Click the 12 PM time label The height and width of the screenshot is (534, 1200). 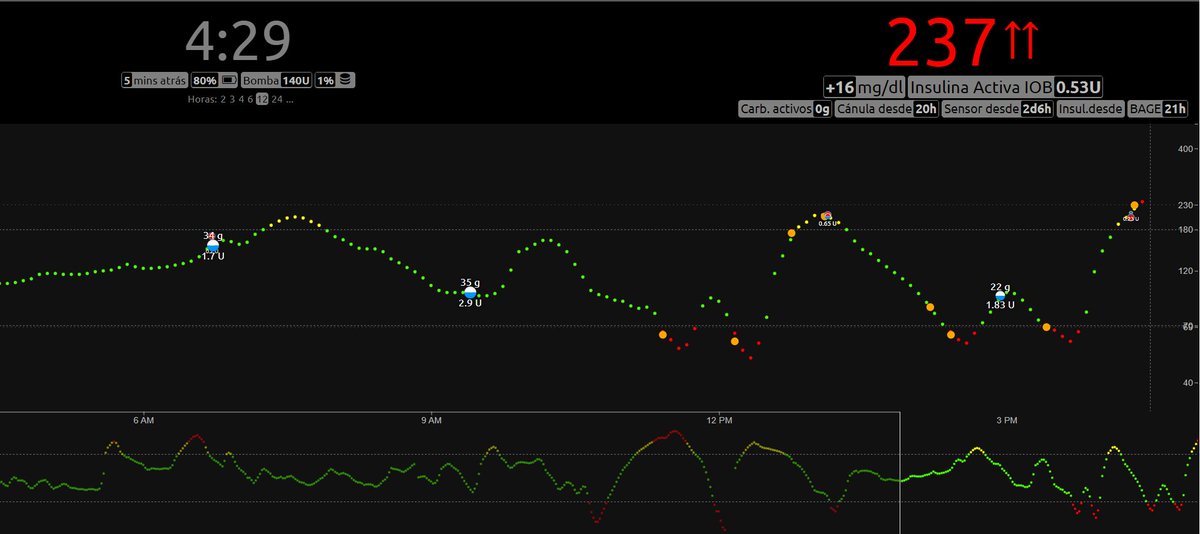pos(719,420)
